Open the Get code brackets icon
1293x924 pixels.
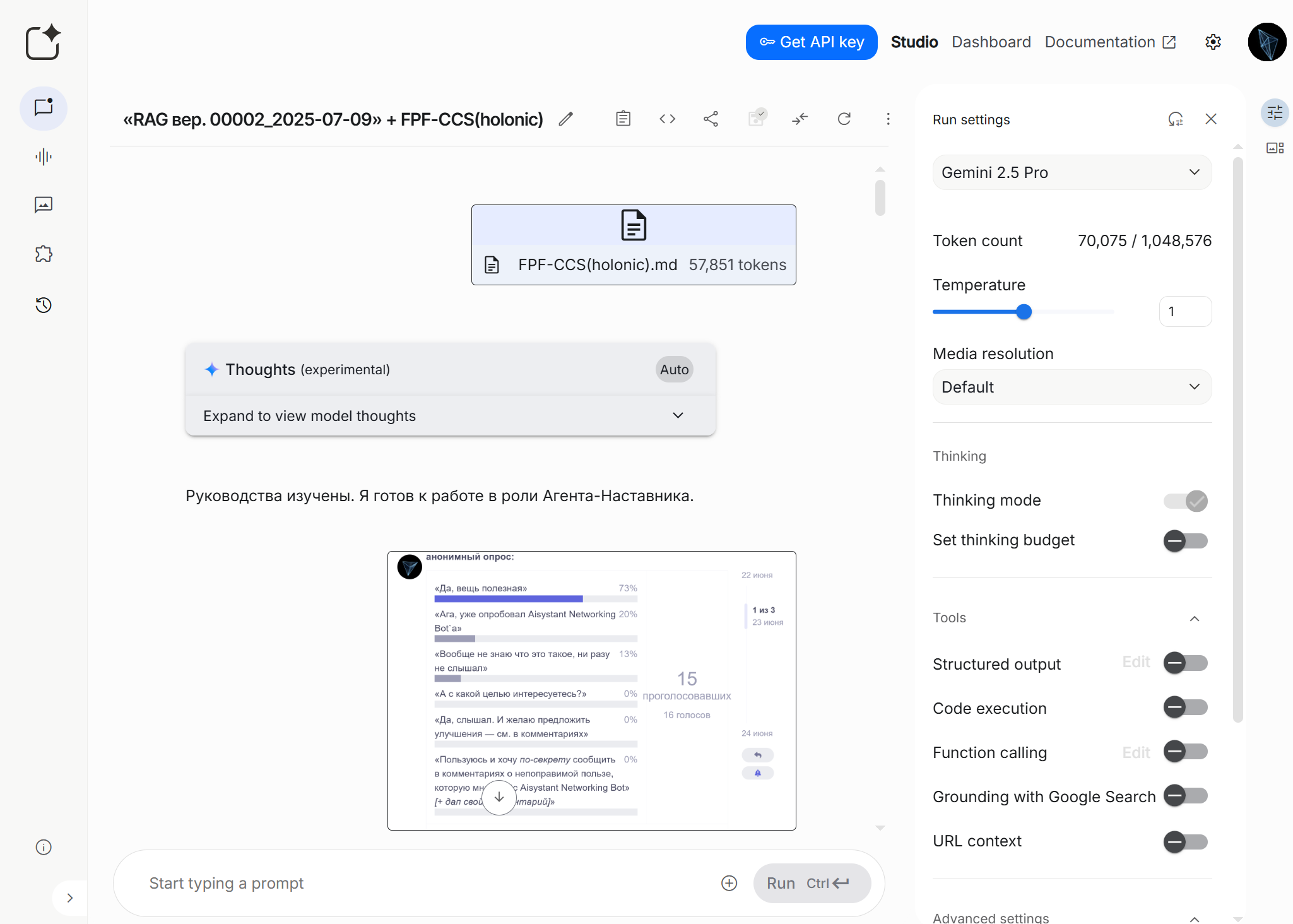click(667, 119)
